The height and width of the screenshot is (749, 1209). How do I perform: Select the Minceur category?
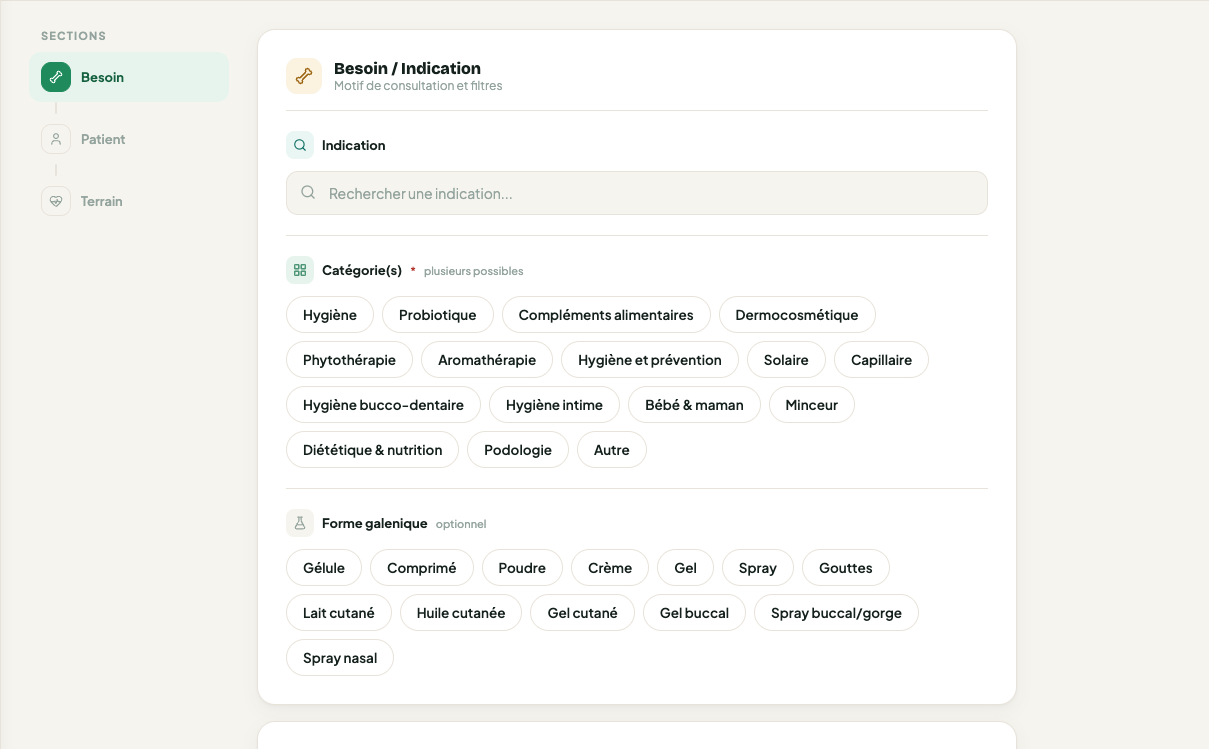coord(812,405)
